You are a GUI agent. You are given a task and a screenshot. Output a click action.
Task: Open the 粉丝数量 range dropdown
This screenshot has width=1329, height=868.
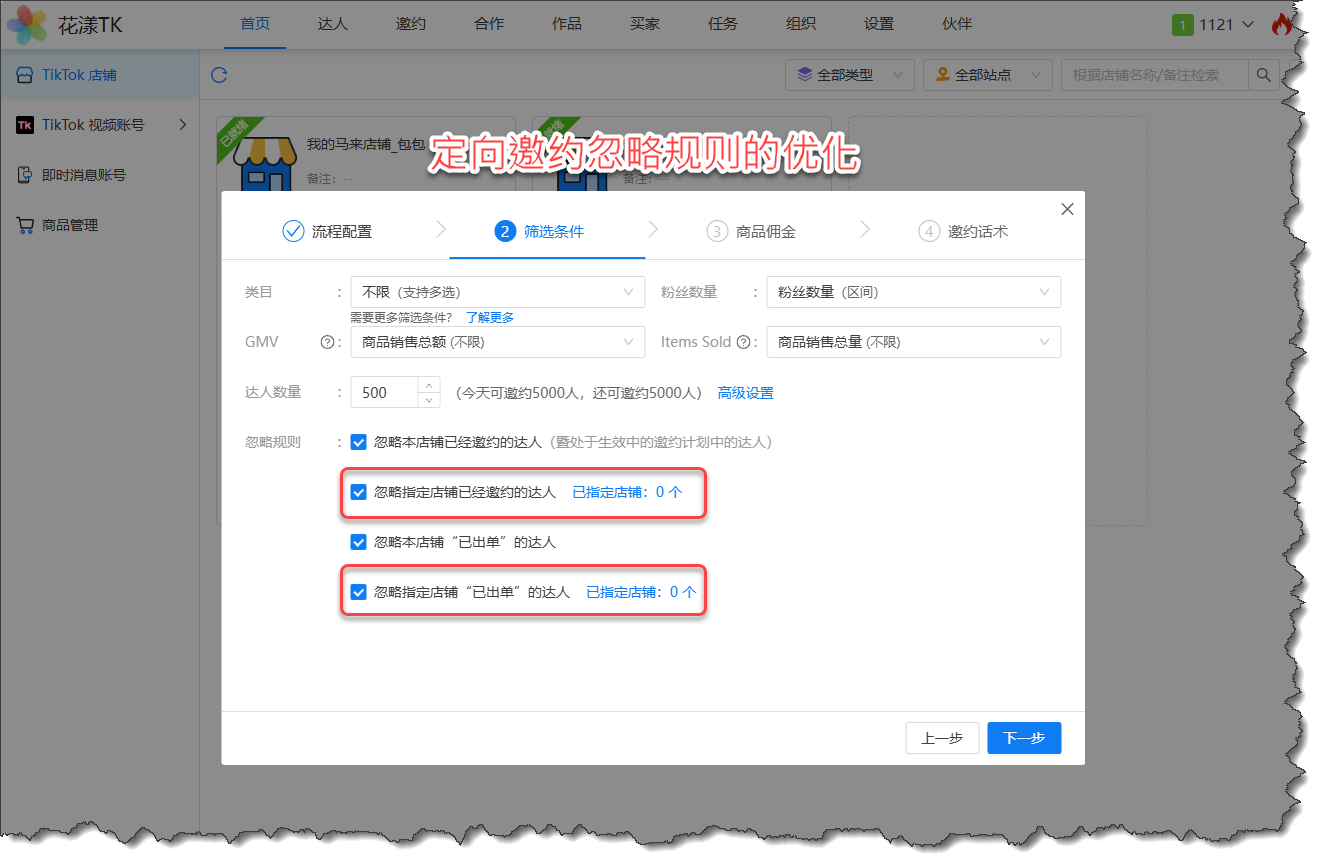(912, 292)
